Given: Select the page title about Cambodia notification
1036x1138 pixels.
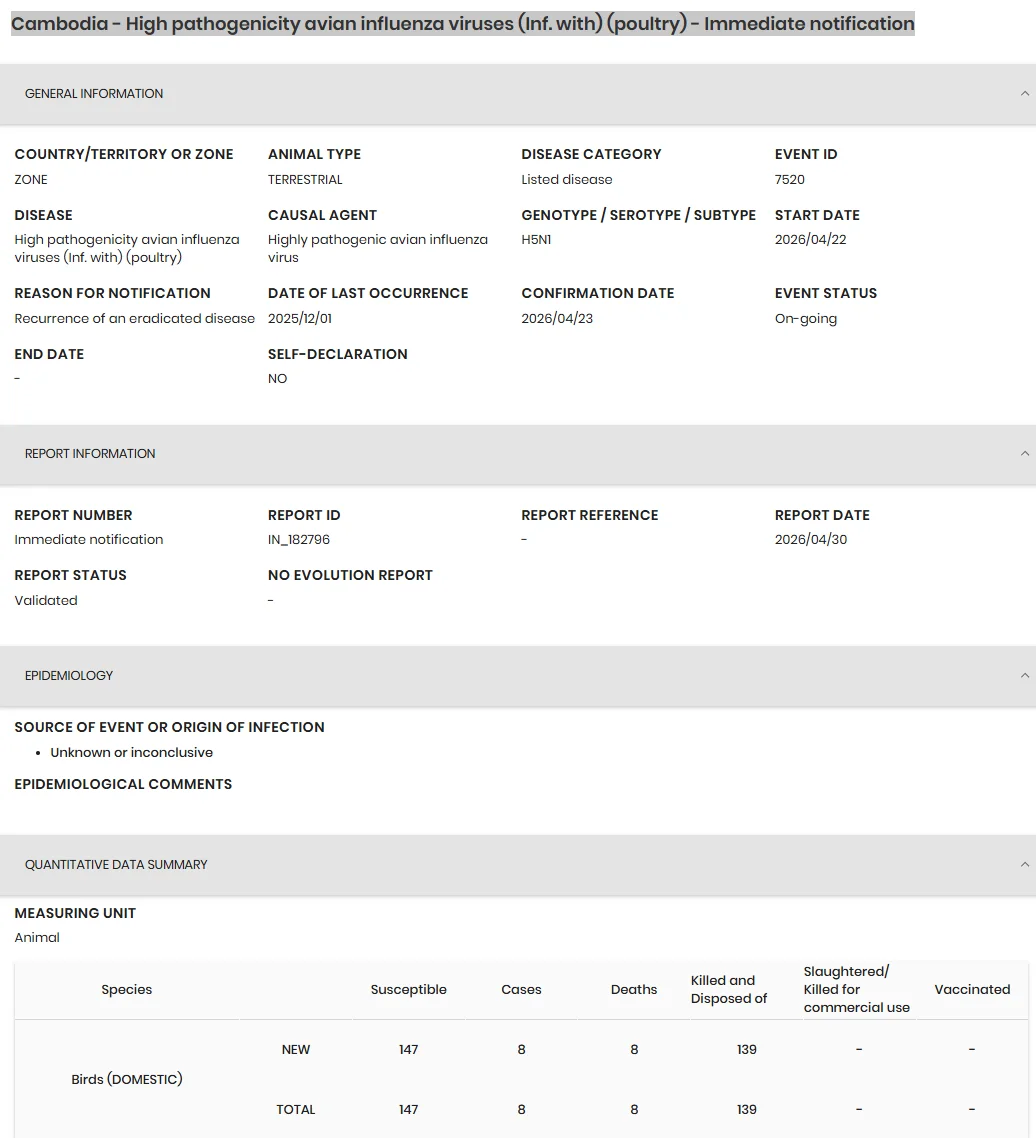Looking at the screenshot, I should point(462,23).
